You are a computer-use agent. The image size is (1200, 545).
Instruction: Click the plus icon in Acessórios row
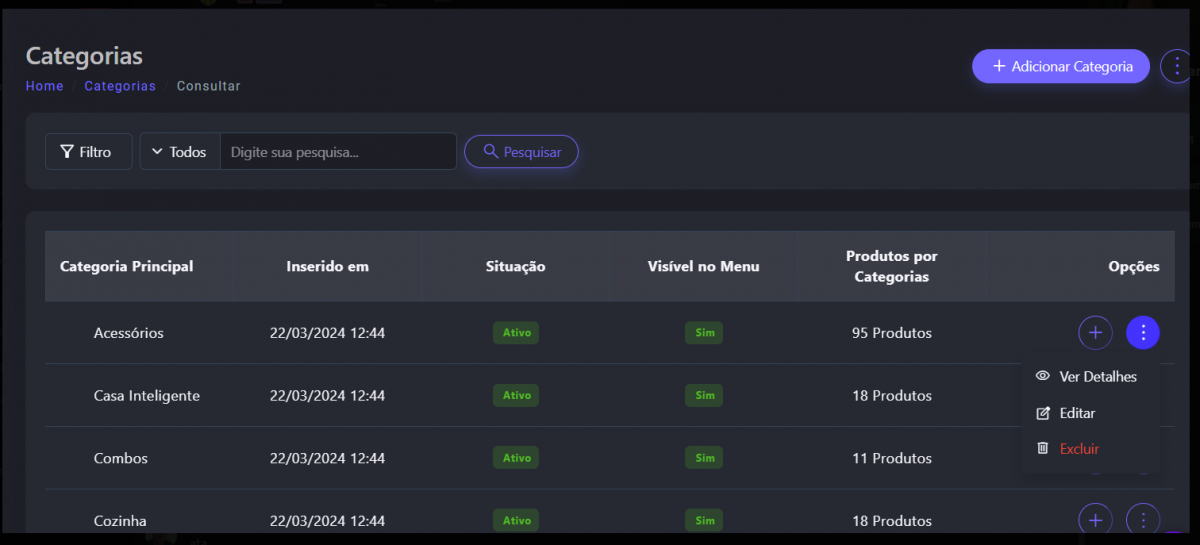pos(1095,333)
